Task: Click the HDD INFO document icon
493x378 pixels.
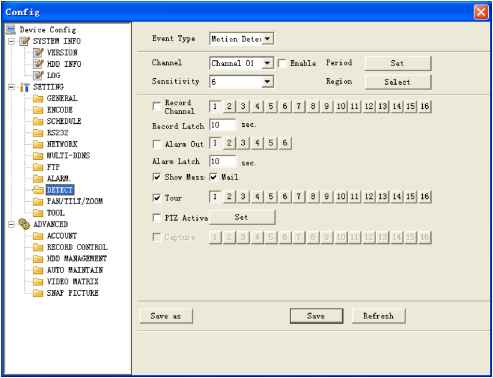Action: 39,64
